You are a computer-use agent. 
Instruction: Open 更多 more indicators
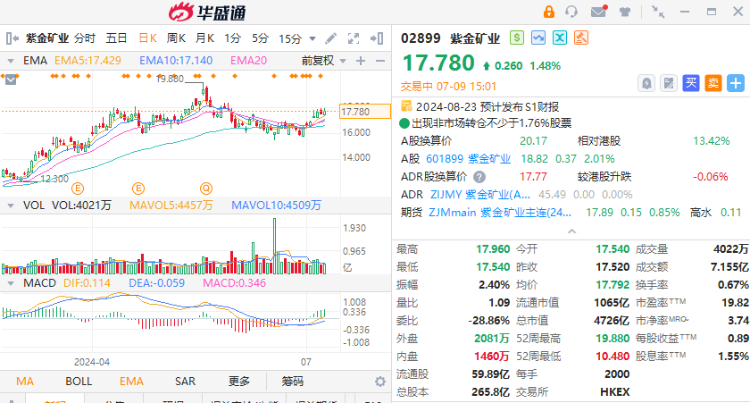click(239, 381)
